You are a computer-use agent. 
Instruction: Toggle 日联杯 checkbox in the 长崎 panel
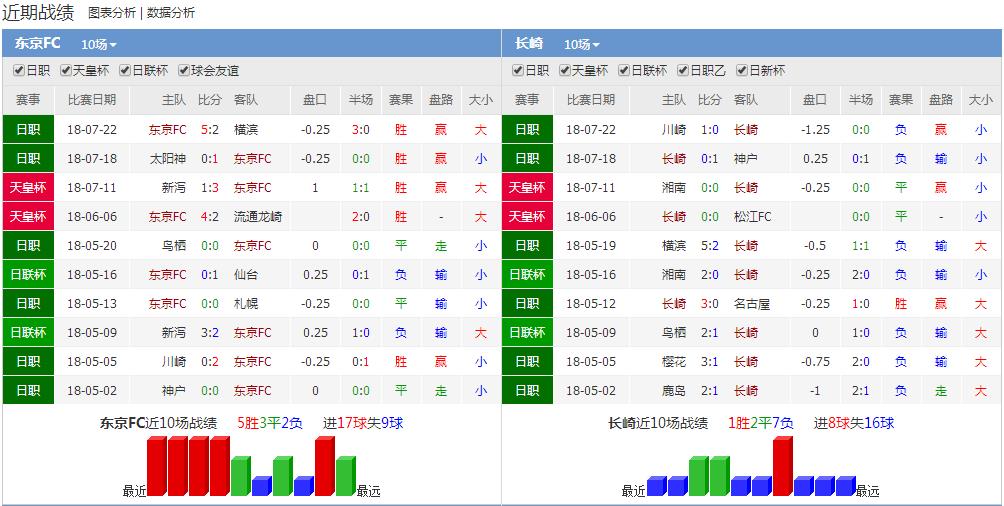pos(624,71)
